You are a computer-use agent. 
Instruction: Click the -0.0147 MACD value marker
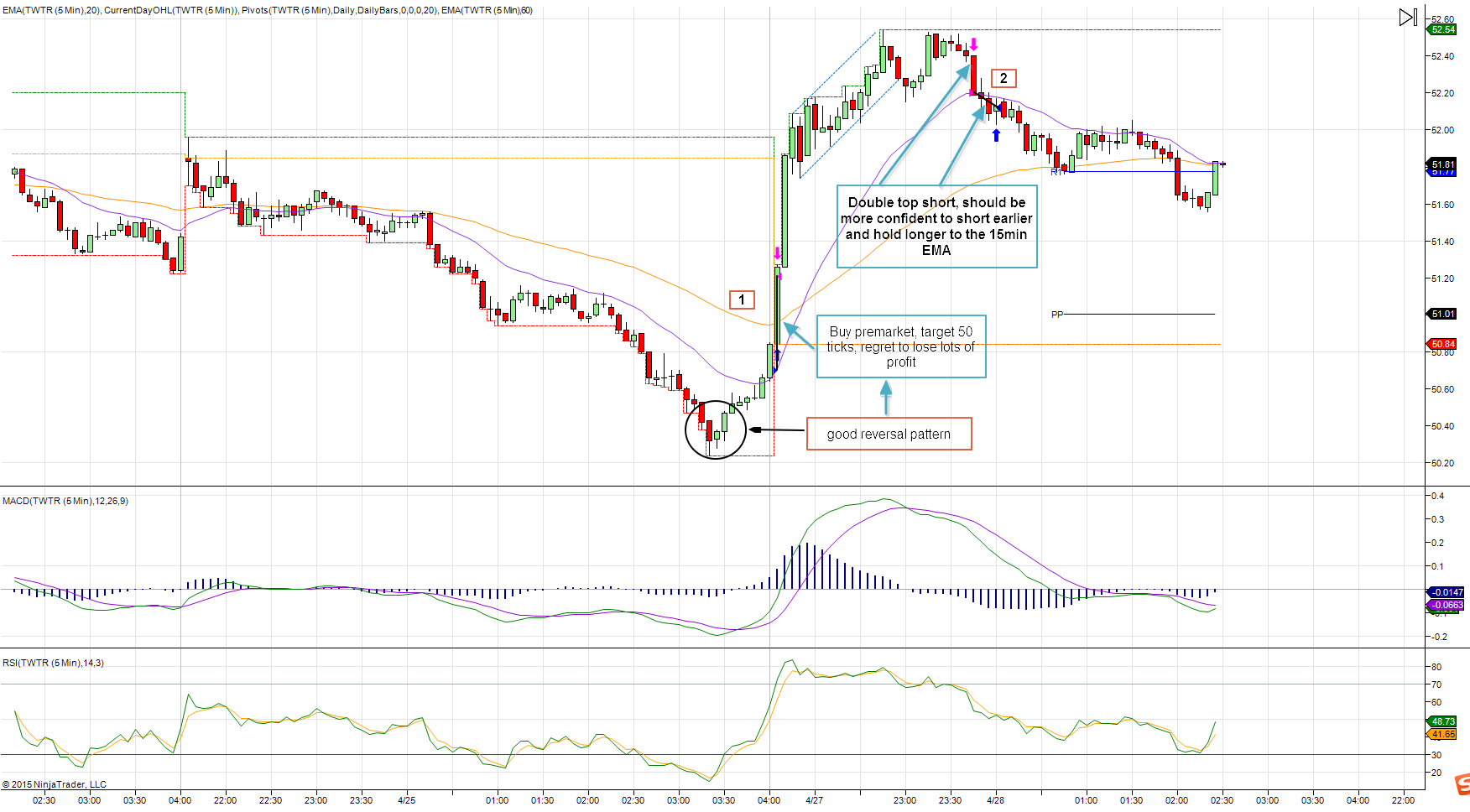point(1446,592)
